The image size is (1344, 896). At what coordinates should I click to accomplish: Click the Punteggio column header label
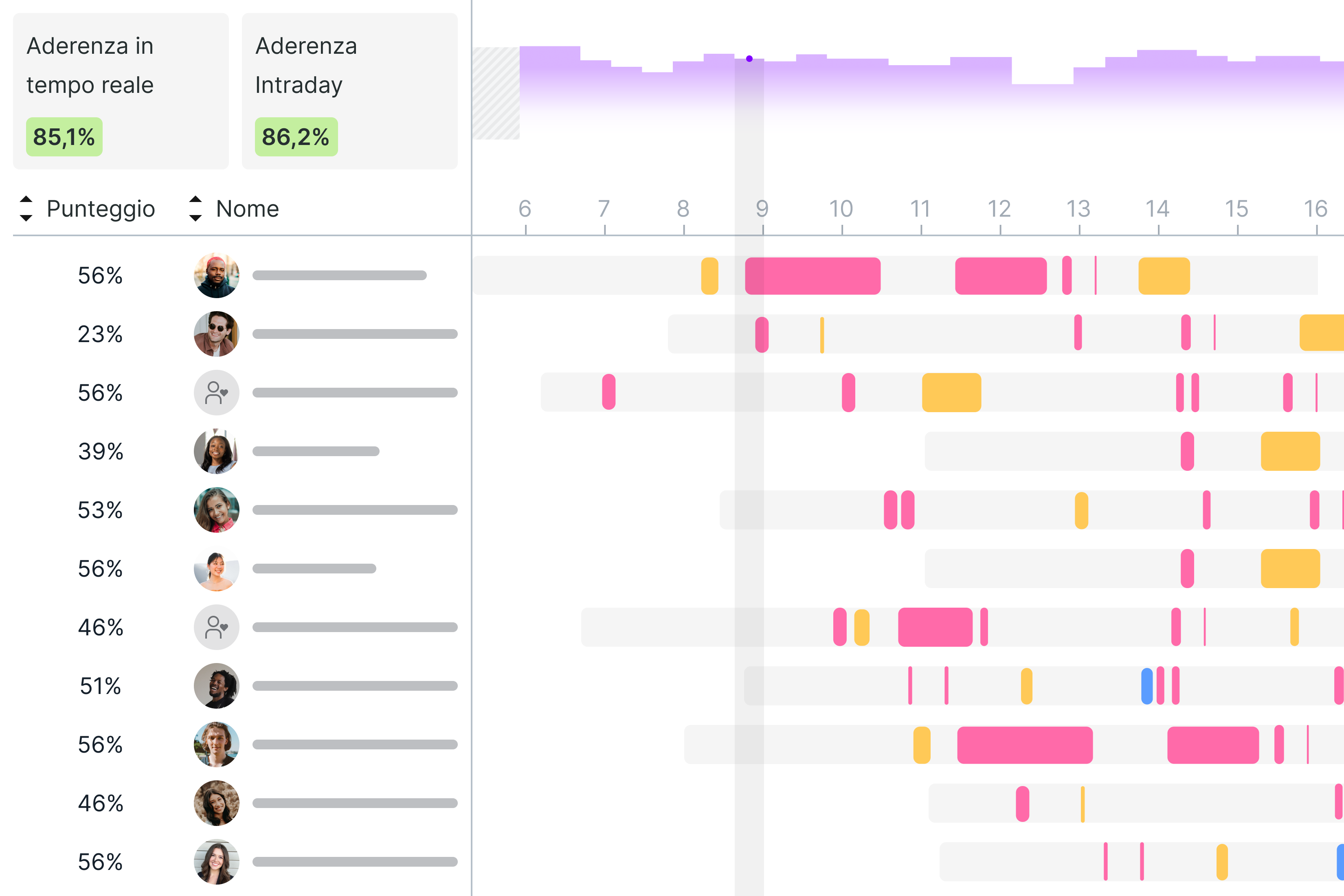[101, 209]
